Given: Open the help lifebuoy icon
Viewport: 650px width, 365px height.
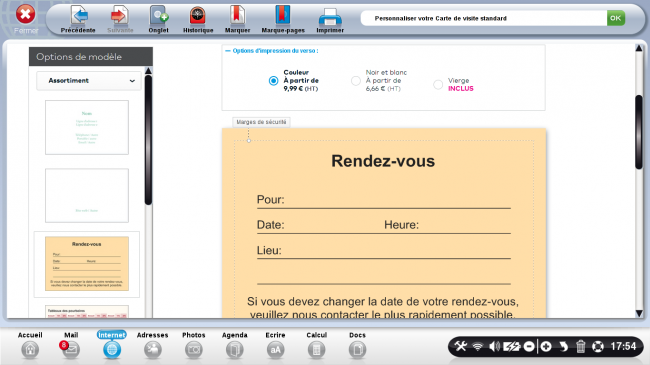Looking at the screenshot, I should click(598, 346).
